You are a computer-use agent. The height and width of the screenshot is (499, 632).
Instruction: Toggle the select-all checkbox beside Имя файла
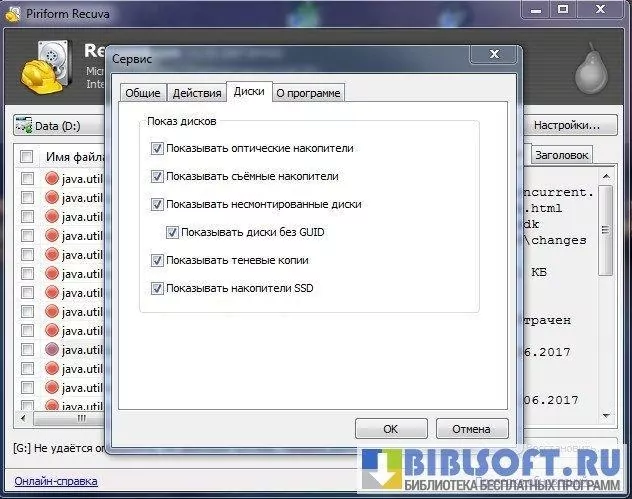click(27, 157)
